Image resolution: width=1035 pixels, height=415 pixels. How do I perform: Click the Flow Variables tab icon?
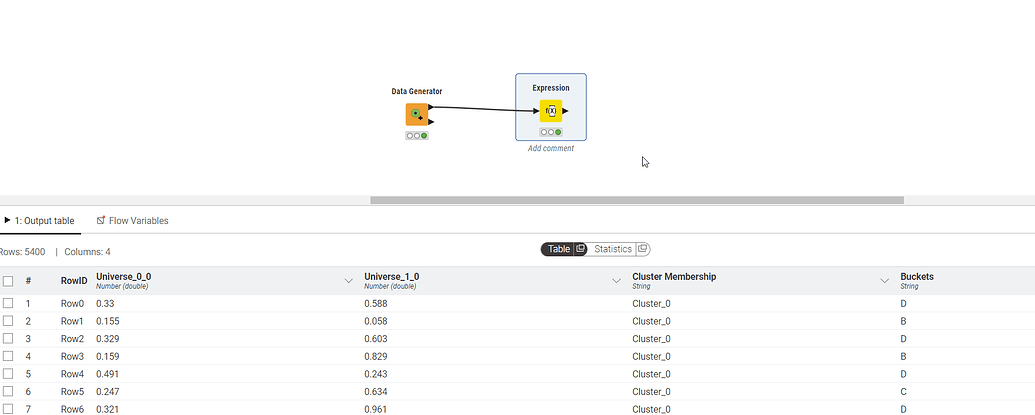click(x=101, y=220)
